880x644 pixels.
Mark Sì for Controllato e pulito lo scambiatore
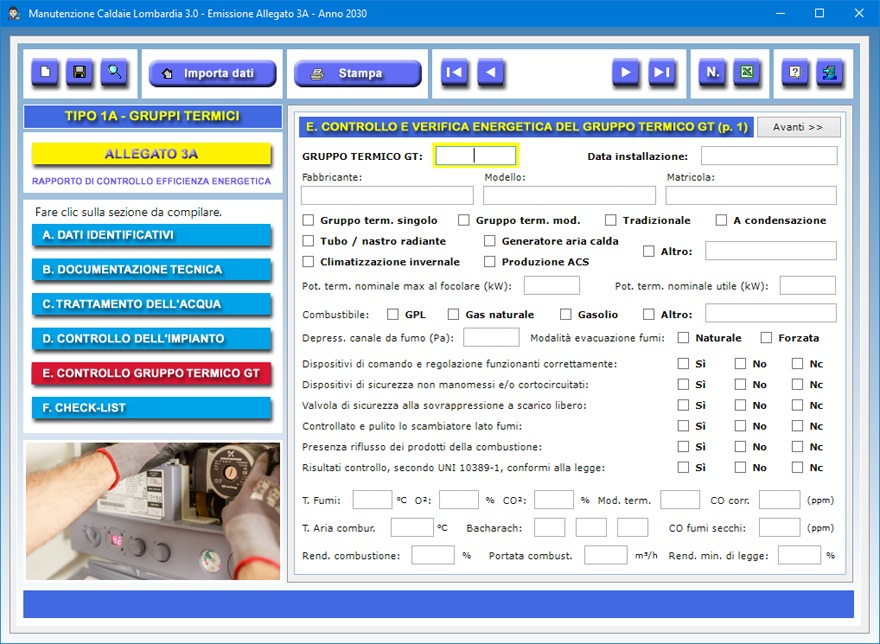pyautogui.click(x=683, y=426)
